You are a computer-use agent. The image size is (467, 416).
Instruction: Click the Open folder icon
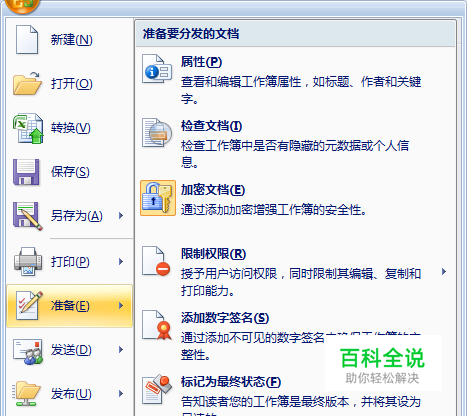click(x=27, y=83)
